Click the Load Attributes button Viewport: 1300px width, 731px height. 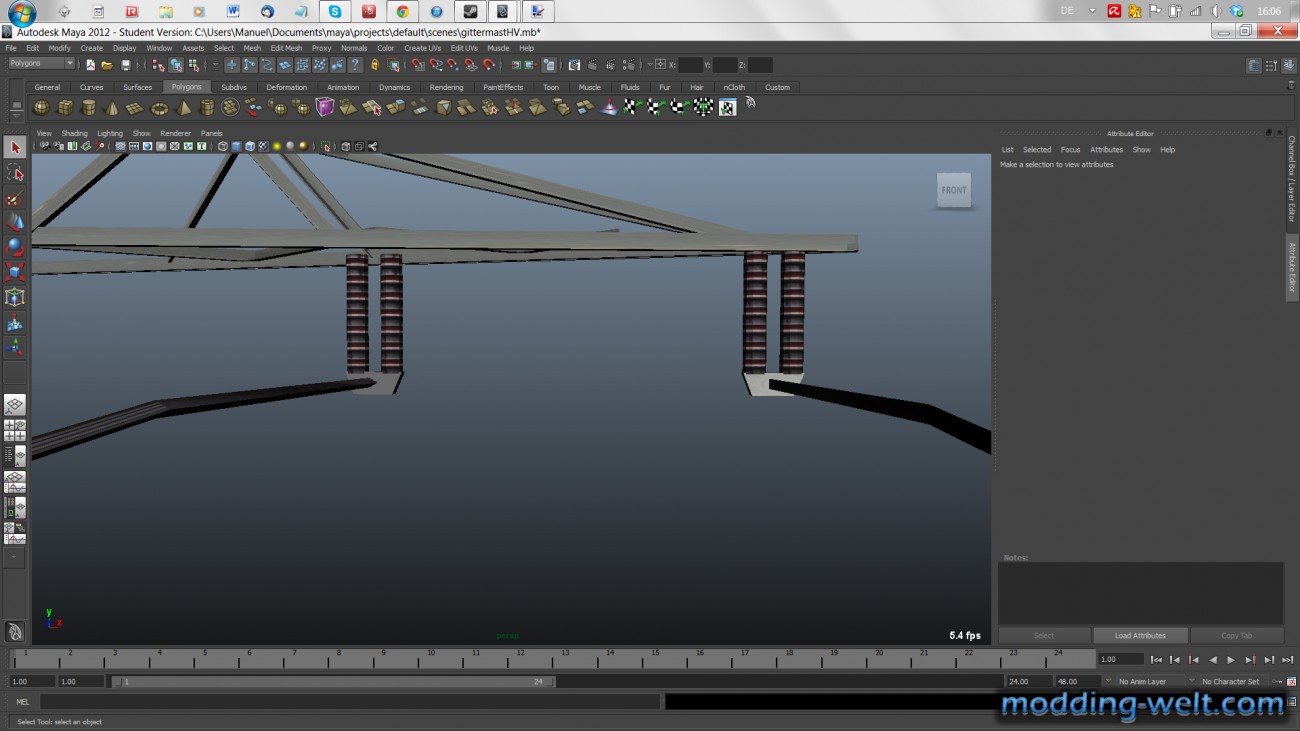pos(1140,636)
